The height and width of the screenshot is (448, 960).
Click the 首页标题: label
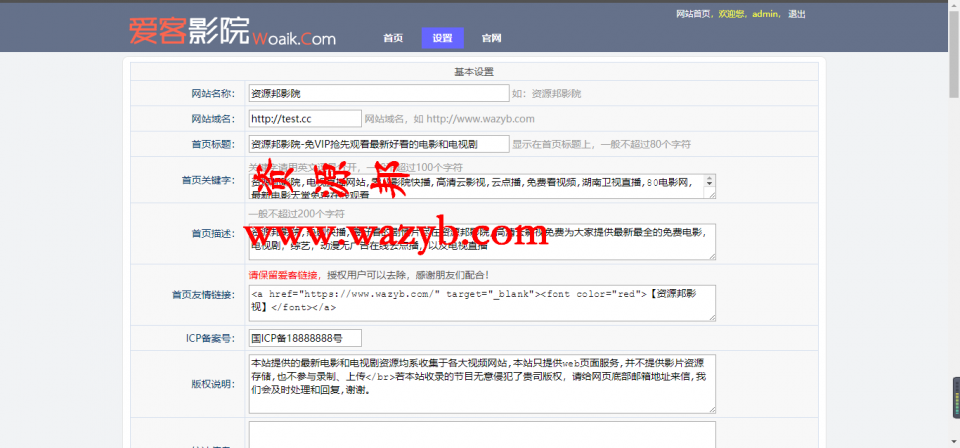tap(213, 144)
